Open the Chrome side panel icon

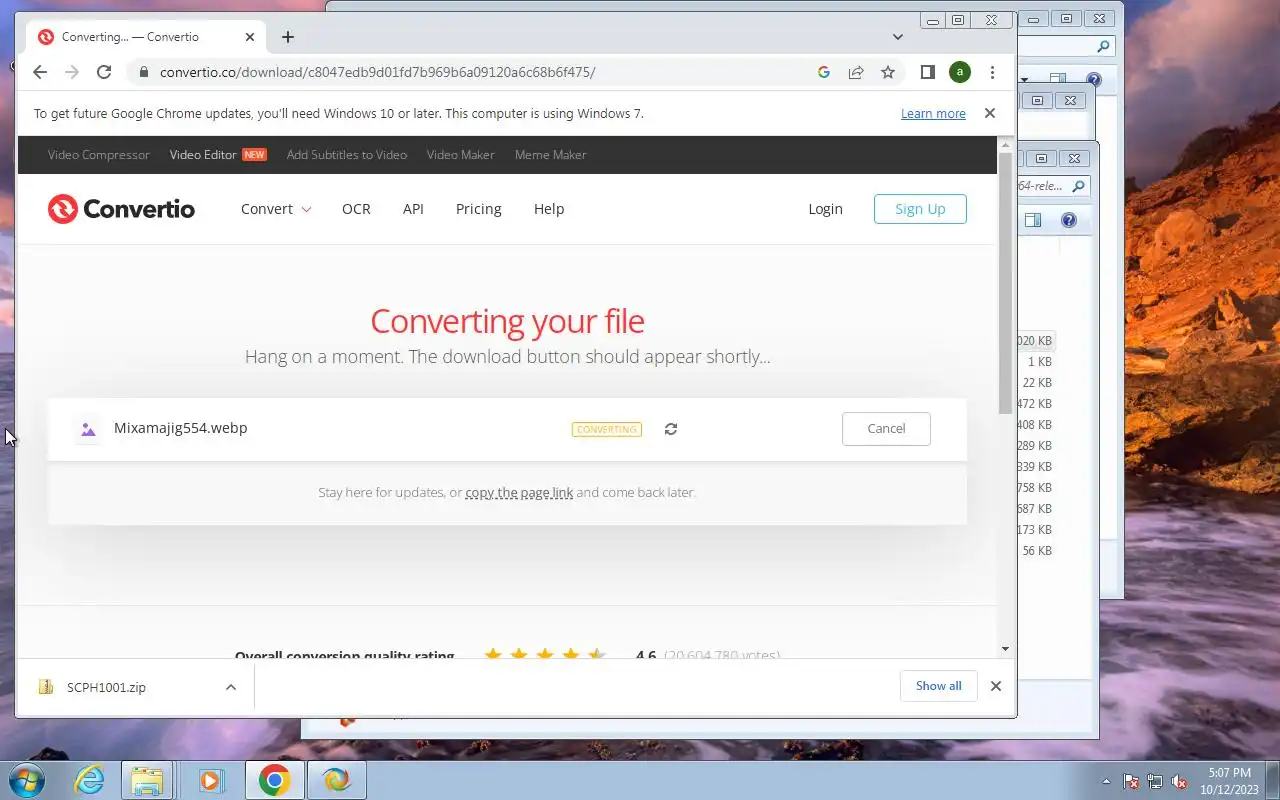pyautogui.click(x=927, y=72)
